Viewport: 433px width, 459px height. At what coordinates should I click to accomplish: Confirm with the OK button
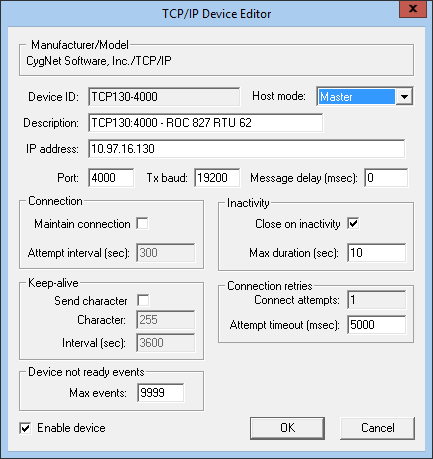(287, 428)
